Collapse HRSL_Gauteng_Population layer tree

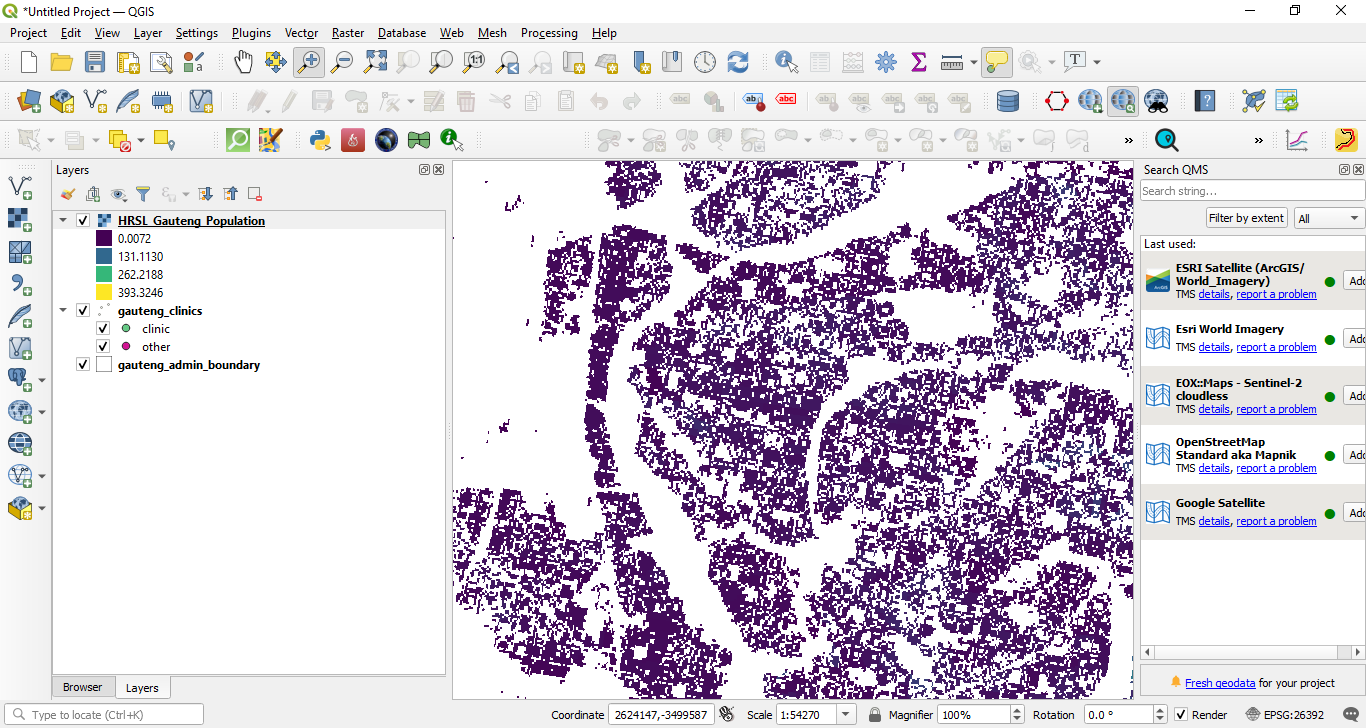64,221
